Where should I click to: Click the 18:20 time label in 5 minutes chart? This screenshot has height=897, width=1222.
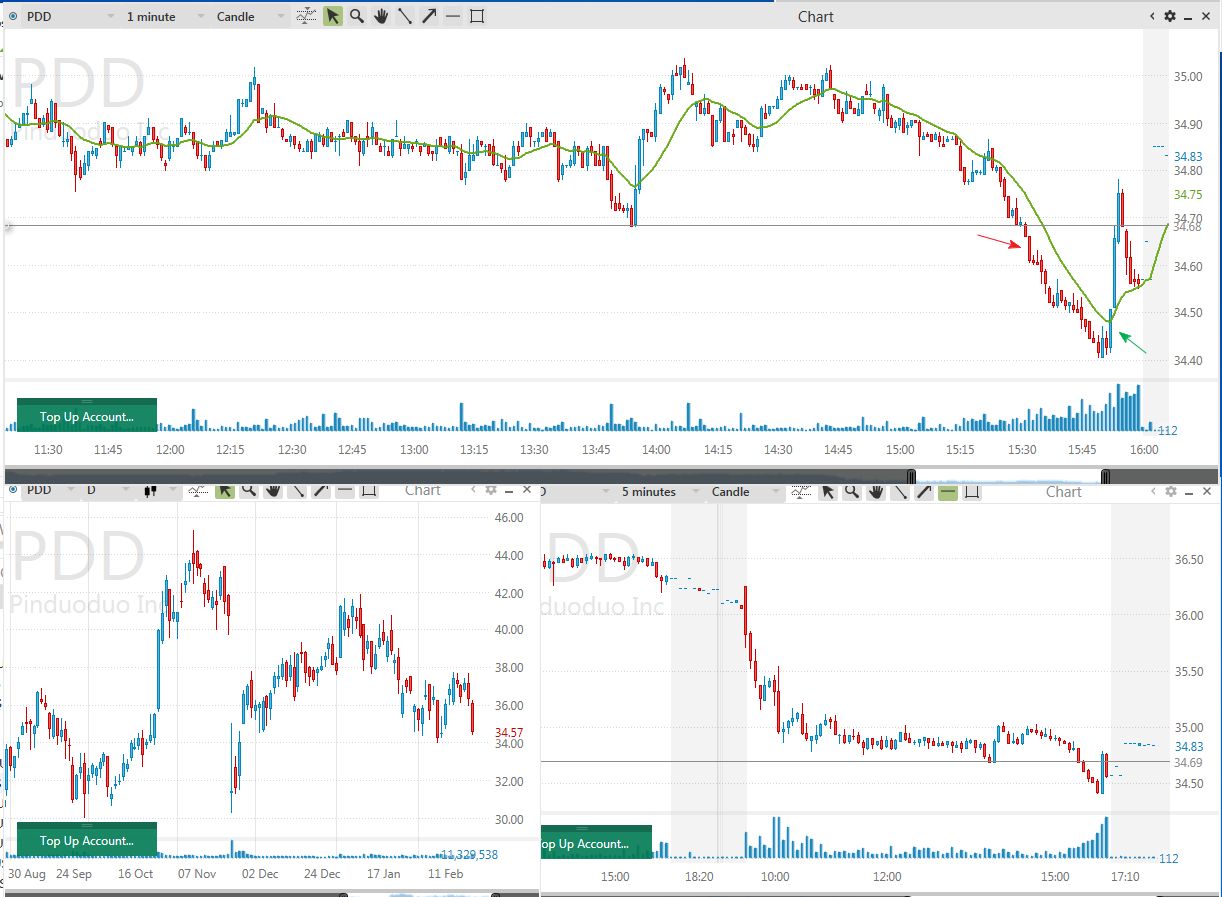click(x=698, y=877)
